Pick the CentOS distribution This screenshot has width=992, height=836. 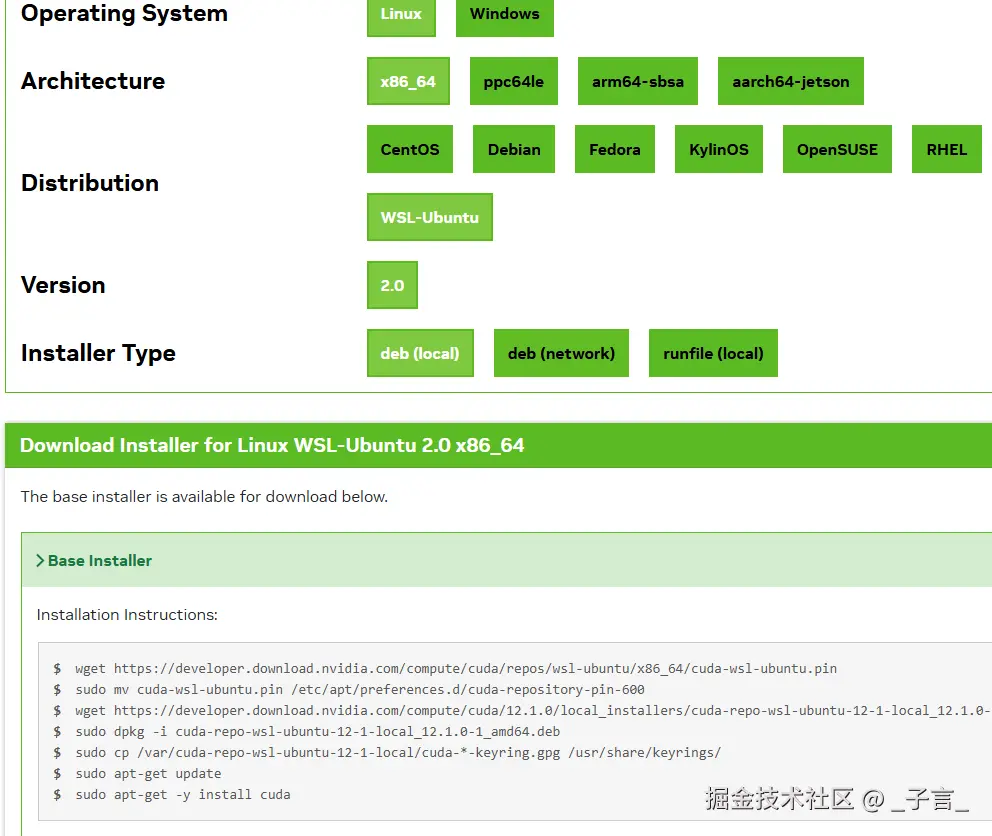410,149
